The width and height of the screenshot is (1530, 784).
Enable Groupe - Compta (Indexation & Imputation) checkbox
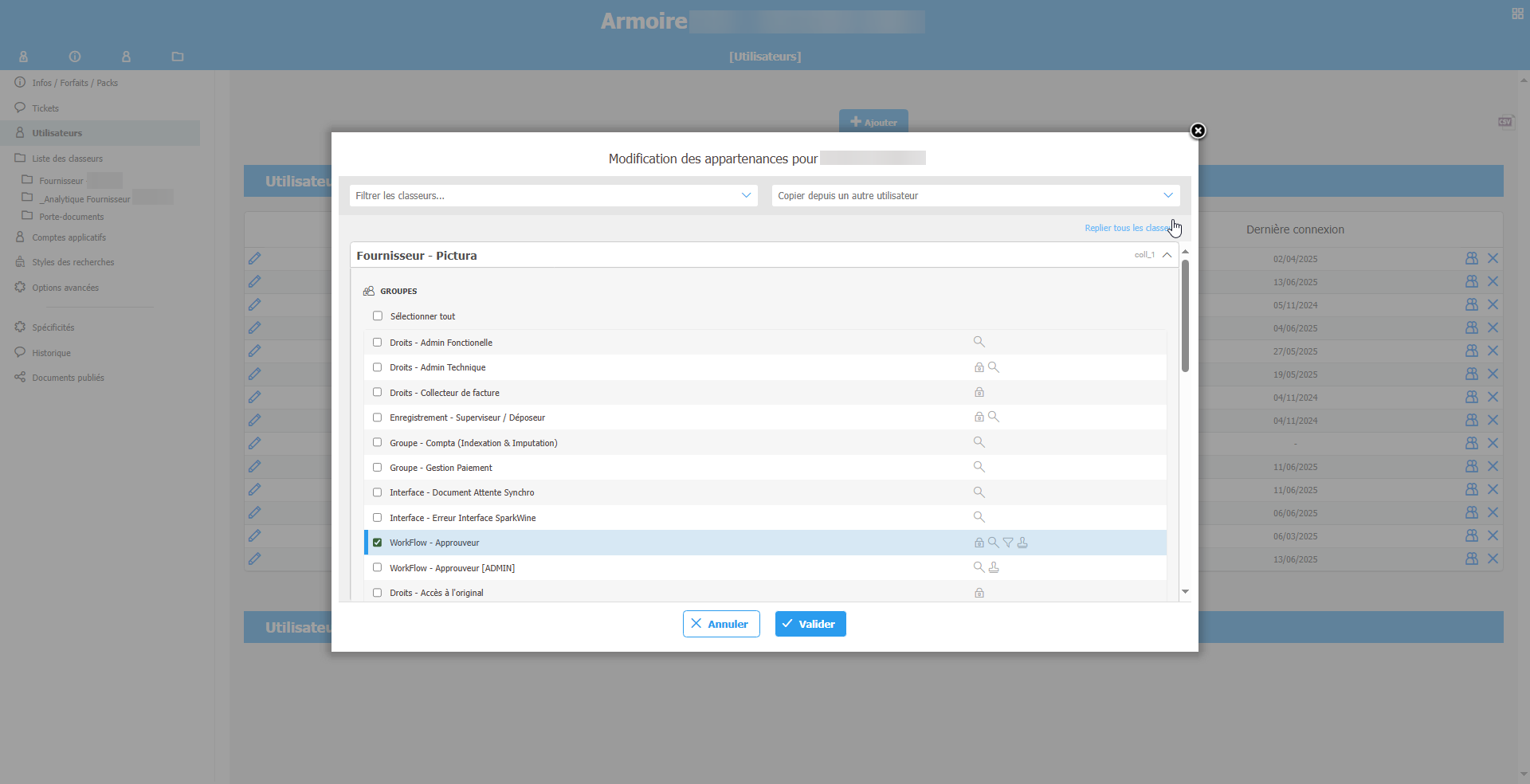pos(378,443)
